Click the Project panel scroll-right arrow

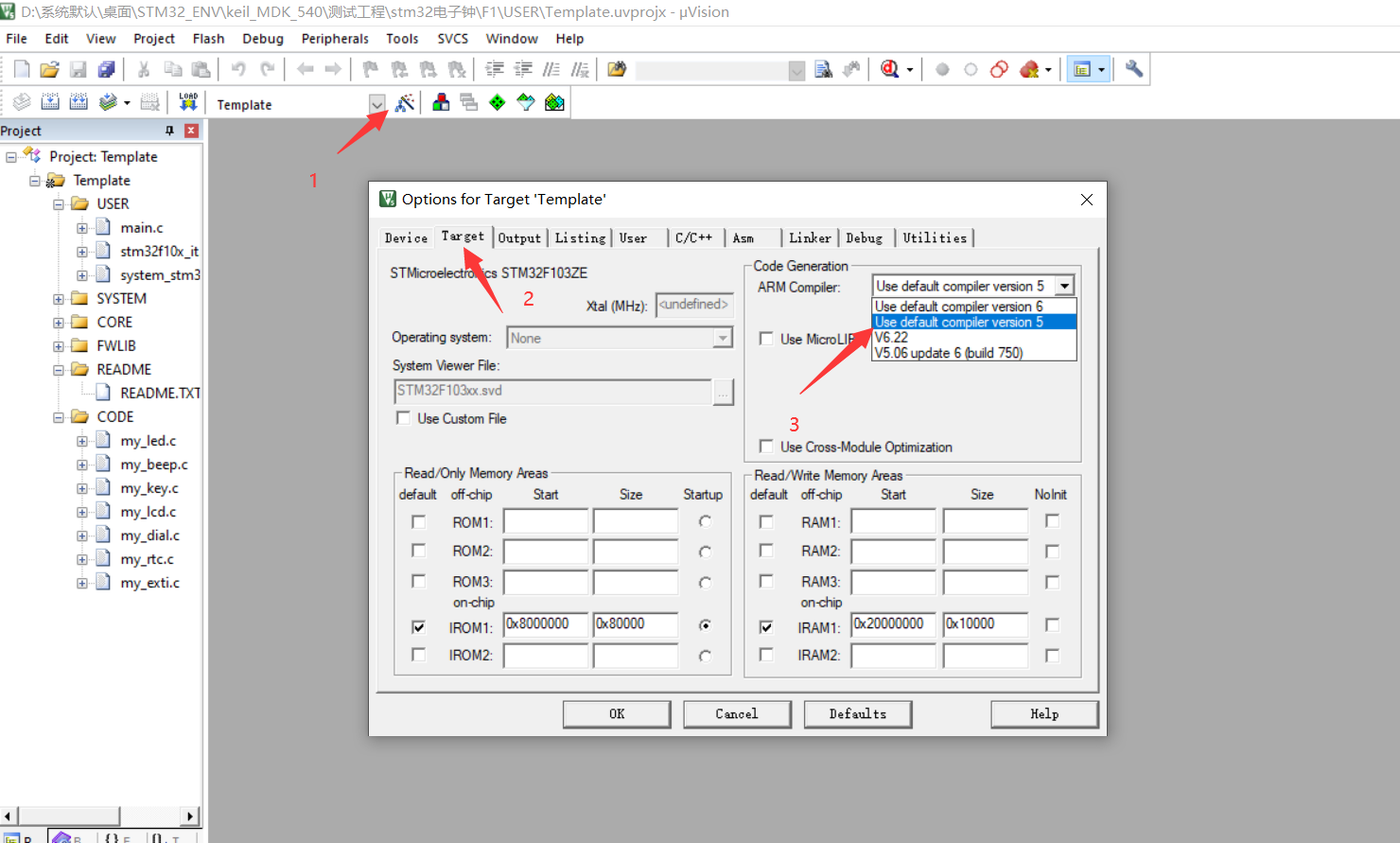tap(190, 816)
